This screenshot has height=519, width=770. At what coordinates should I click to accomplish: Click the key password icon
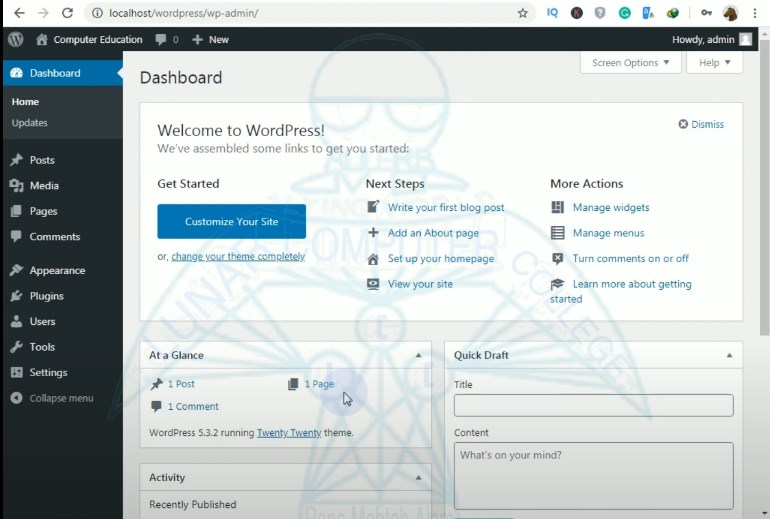point(706,13)
